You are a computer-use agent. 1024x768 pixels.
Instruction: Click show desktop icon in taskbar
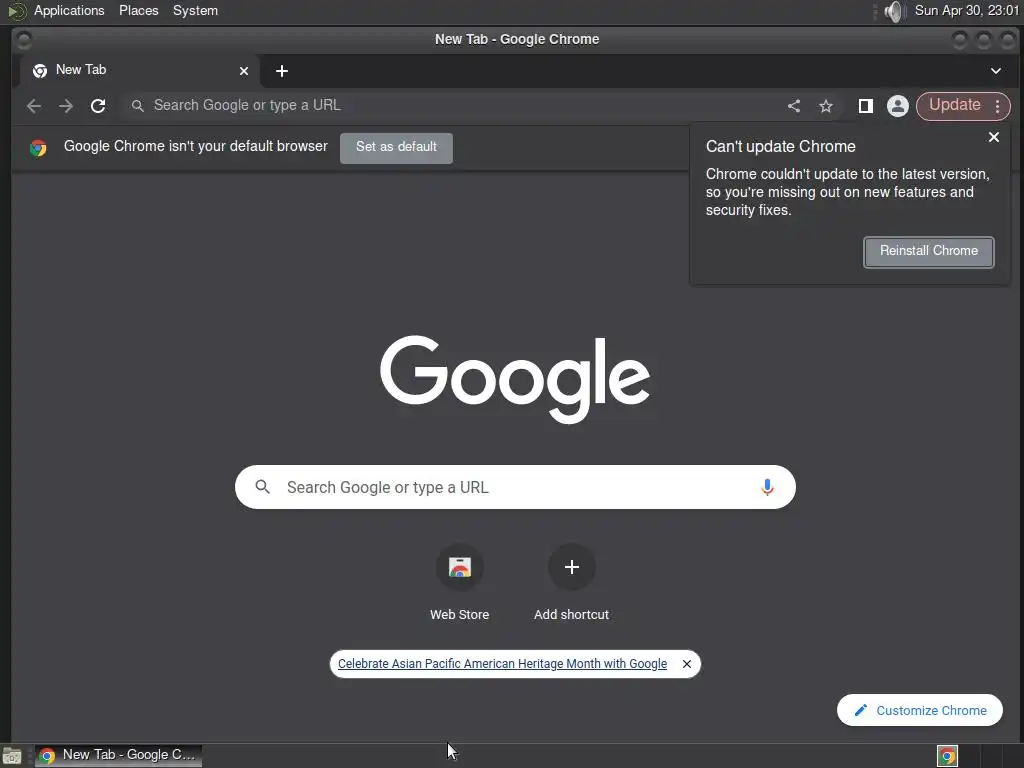click(x=12, y=756)
